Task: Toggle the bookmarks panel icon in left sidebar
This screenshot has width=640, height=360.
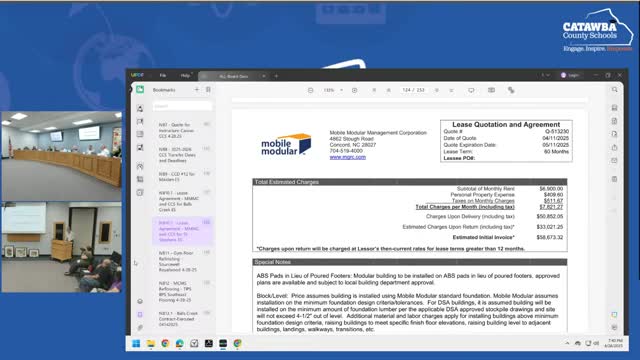Action: pos(140,314)
